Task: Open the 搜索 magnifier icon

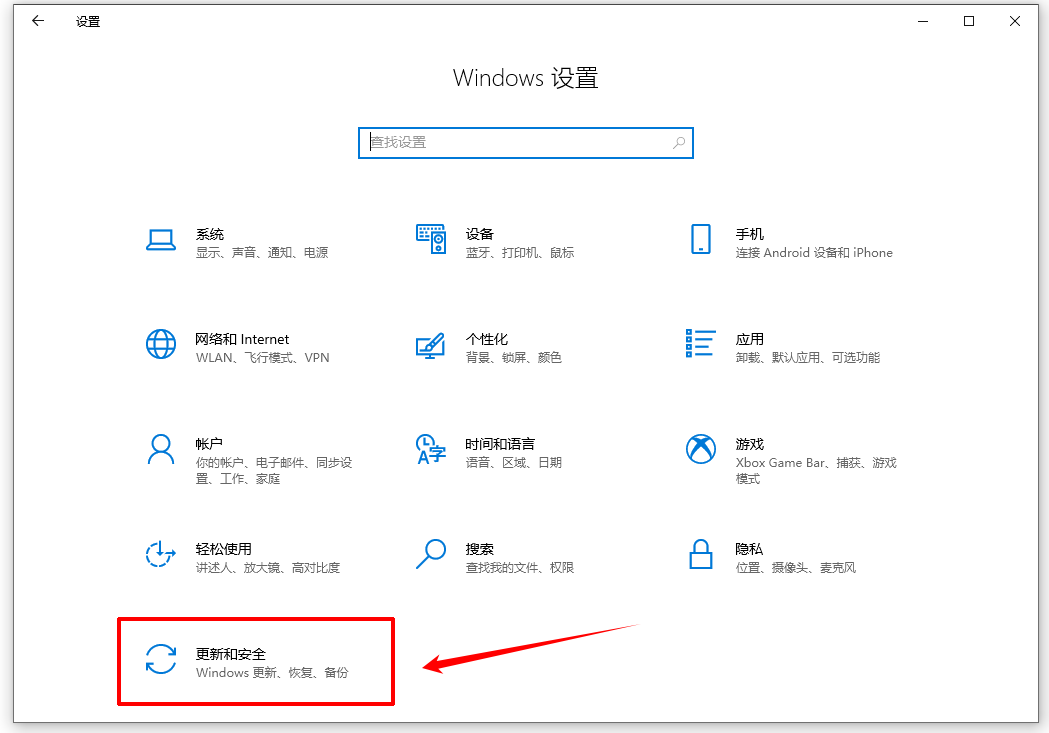Action: pyautogui.click(x=431, y=554)
